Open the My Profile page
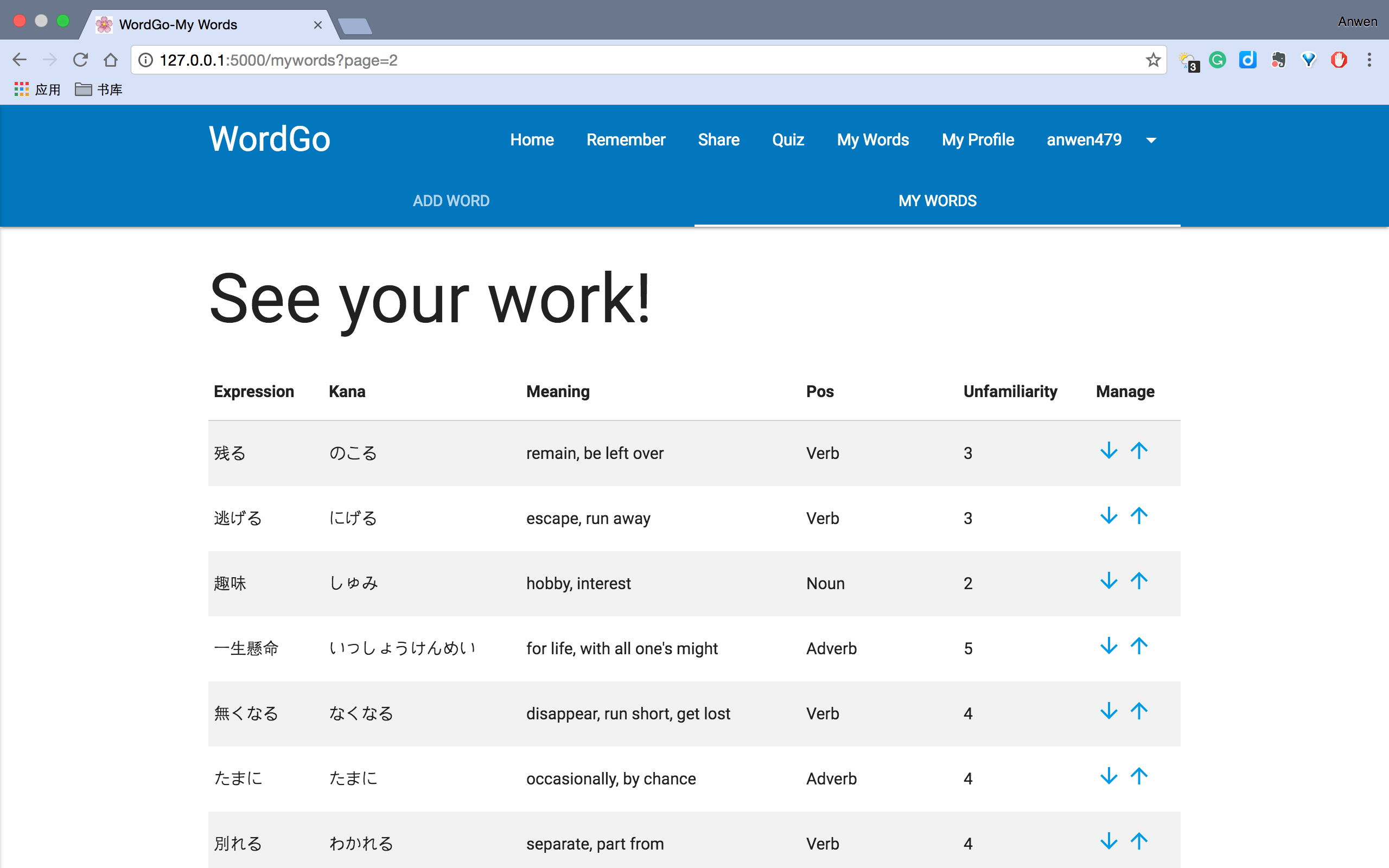1389x868 pixels. click(978, 140)
